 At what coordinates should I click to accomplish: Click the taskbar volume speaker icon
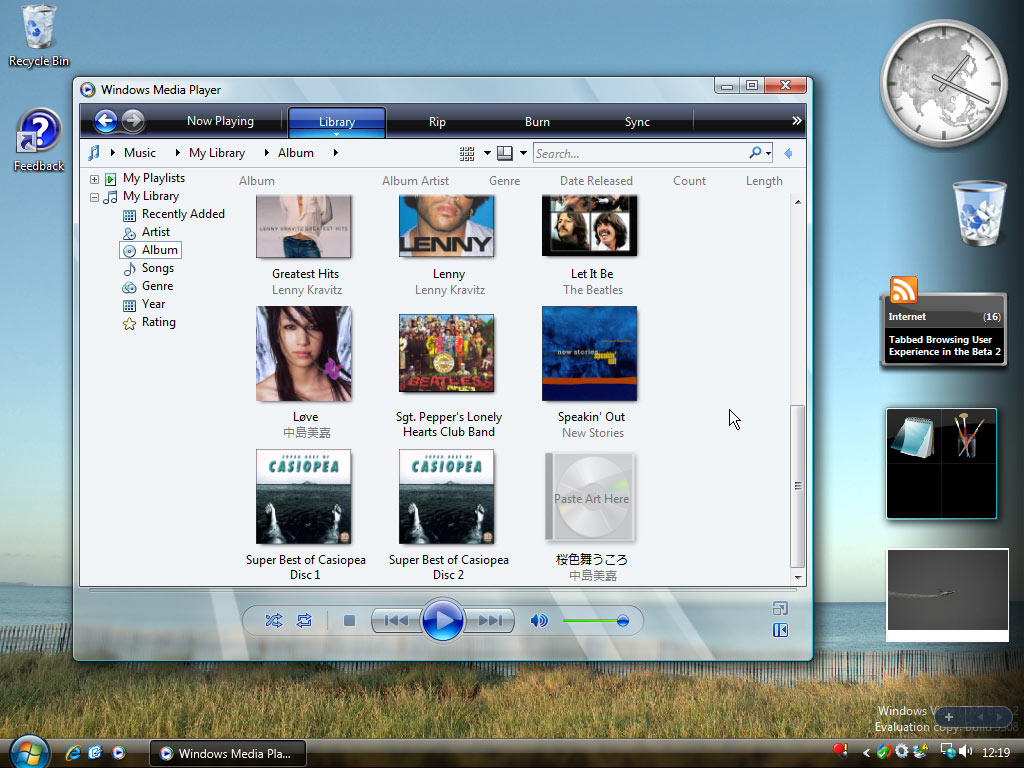coord(966,752)
